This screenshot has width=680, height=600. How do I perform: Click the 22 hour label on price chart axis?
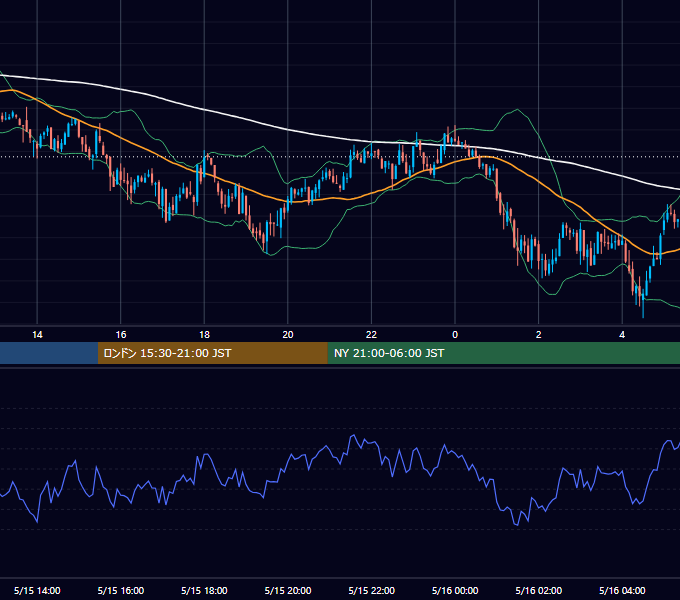click(x=371, y=335)
